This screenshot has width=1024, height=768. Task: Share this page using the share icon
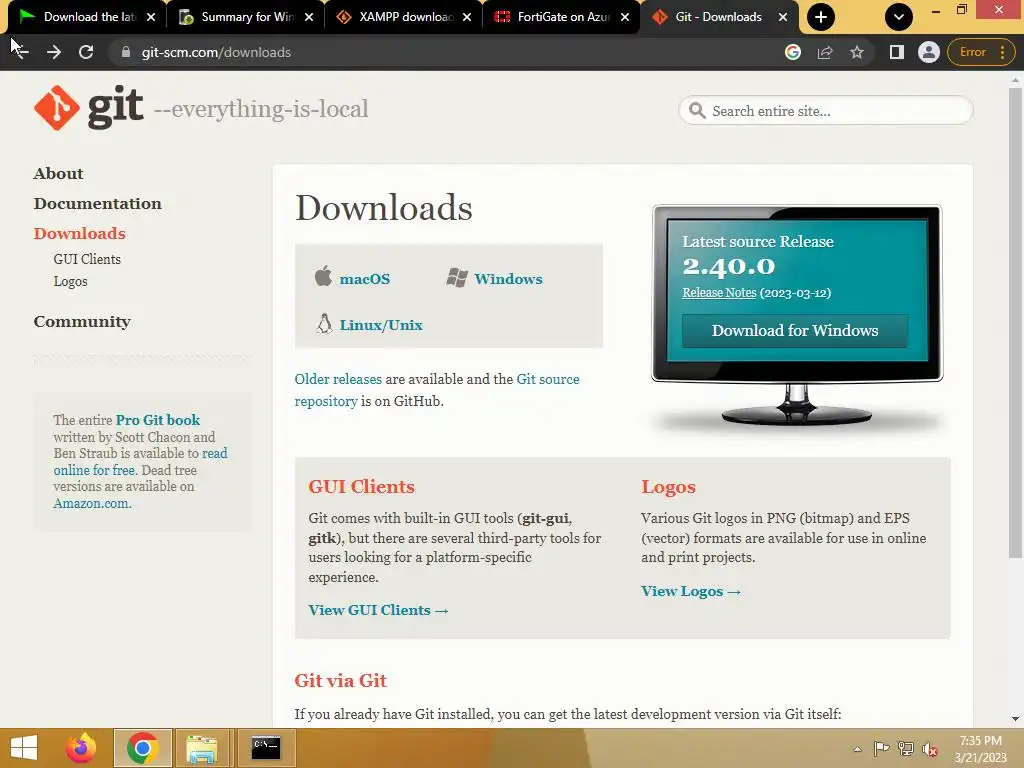825,52
